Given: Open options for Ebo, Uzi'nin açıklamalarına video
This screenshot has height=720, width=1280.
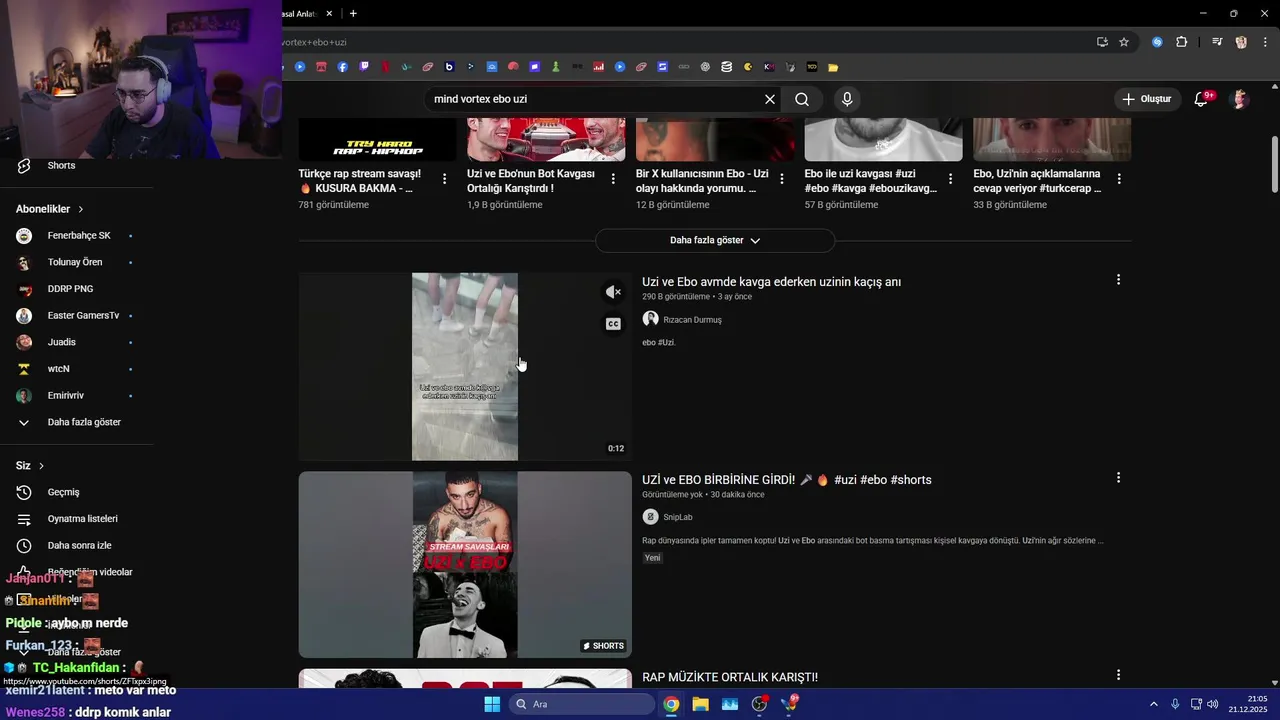Looking at the screenshot, I should tap(1119, 179).
